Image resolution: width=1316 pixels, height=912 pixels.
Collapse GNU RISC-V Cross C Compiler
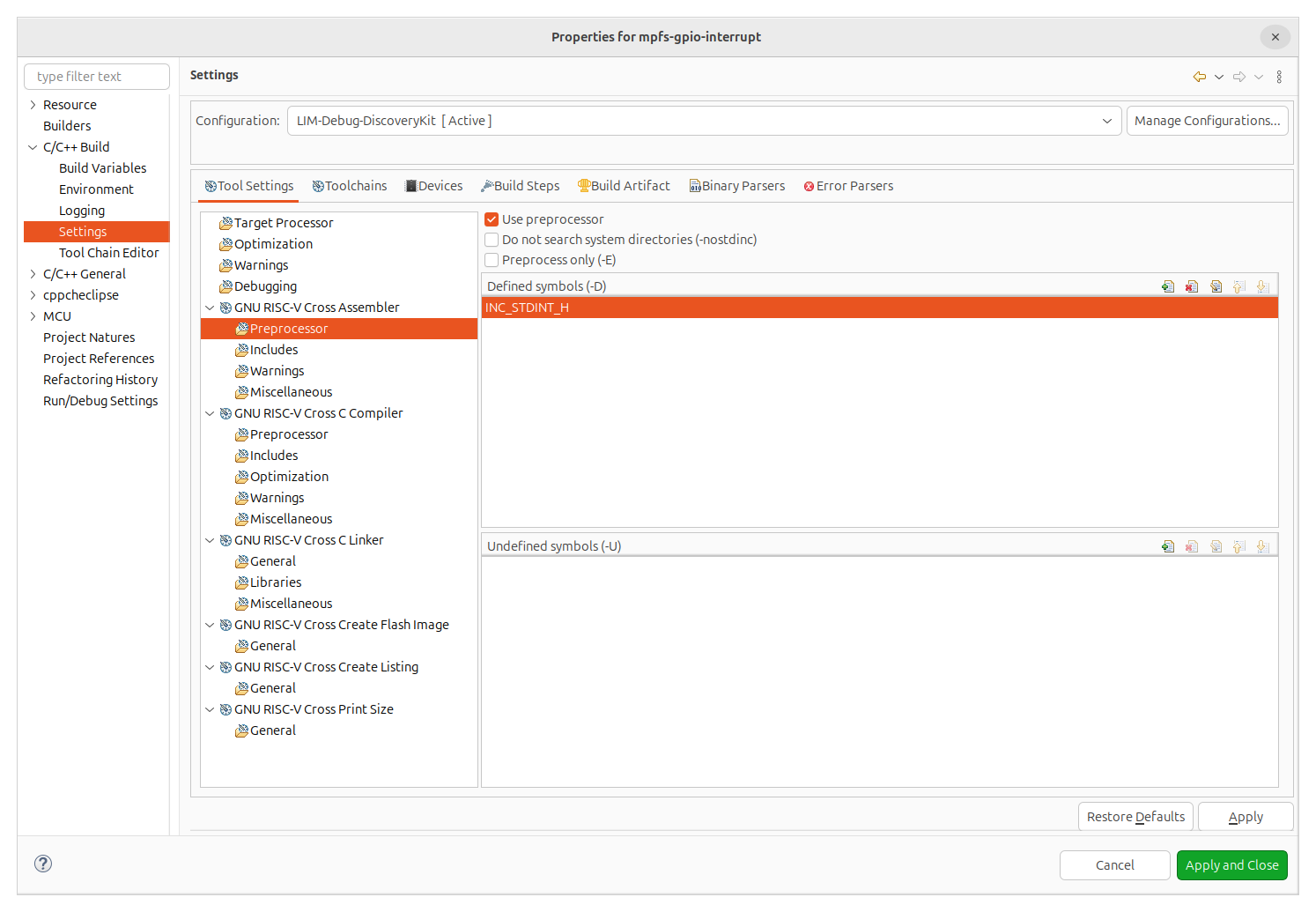pyautogui.click(x=210, y=412)
